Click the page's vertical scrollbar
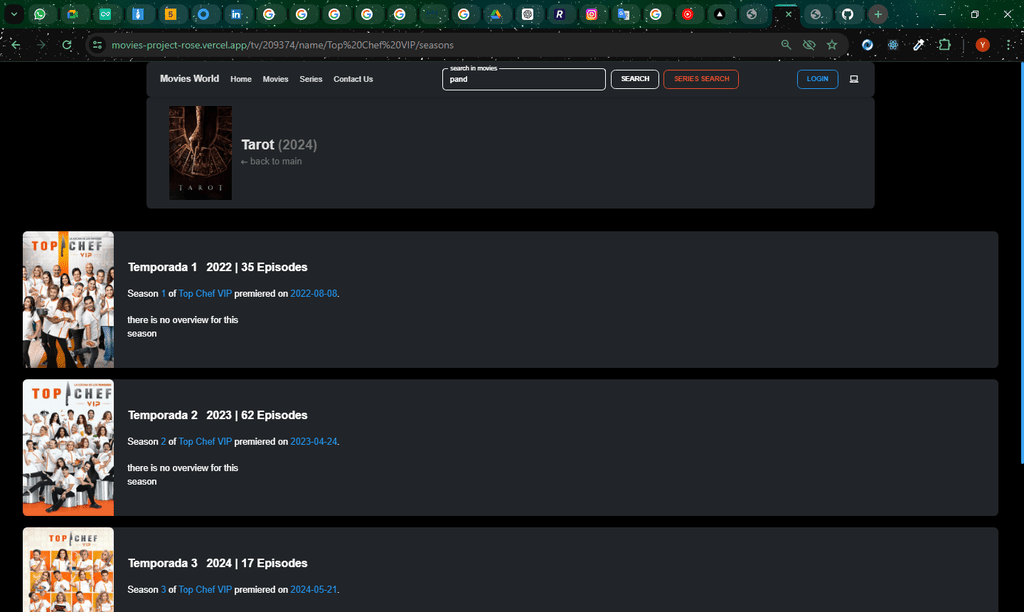The height and width of the screenshot is (612, 1024). click(1021, 263)
